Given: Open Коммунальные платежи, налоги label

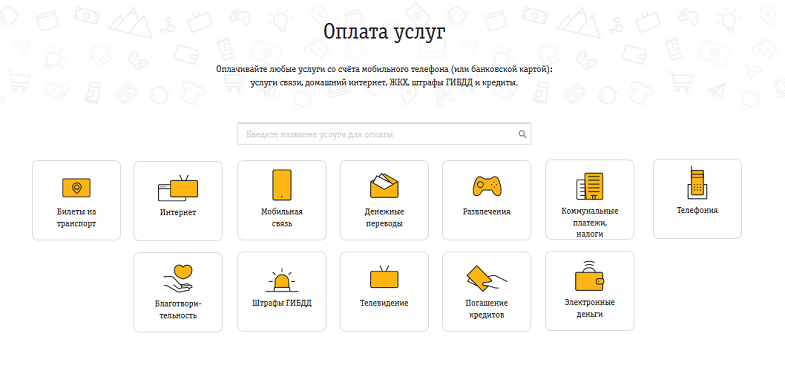Looking at the screenshot, I should [589, 222].
